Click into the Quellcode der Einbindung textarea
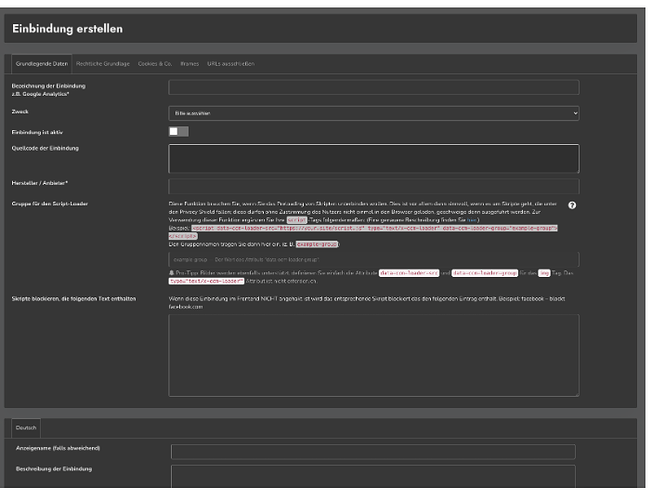 374,159
